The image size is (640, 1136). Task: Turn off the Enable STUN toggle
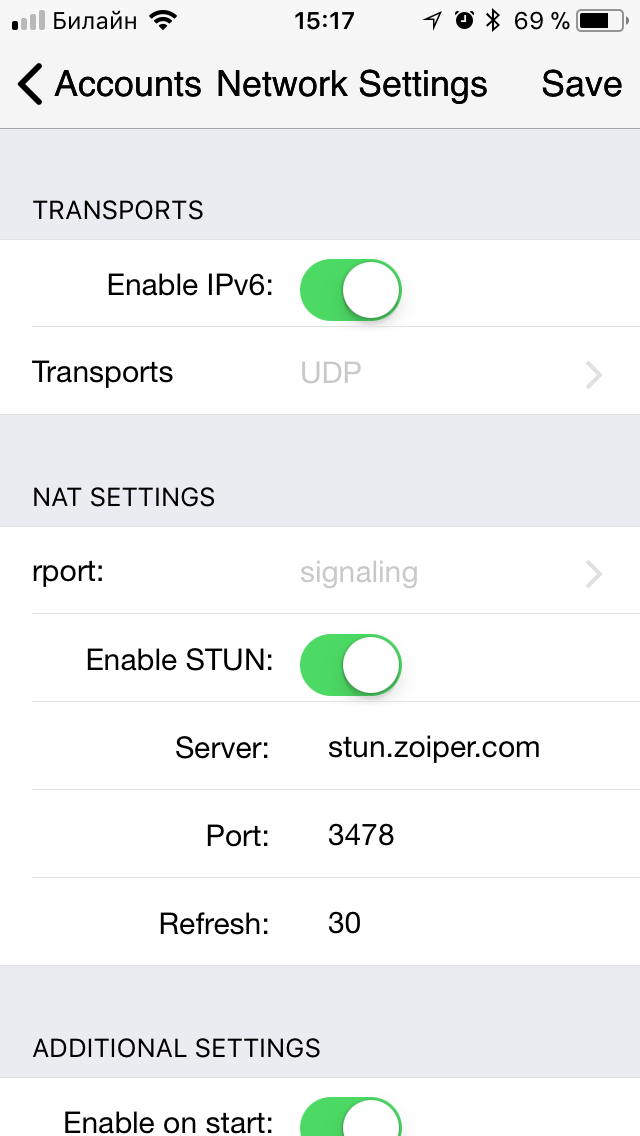coord(351,665)
